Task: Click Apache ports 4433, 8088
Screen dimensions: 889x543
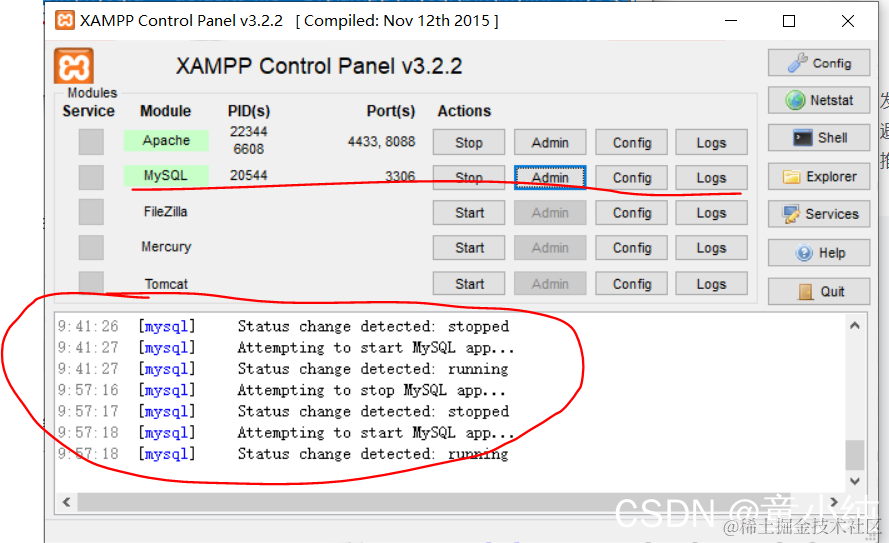Action: (381, 141)
